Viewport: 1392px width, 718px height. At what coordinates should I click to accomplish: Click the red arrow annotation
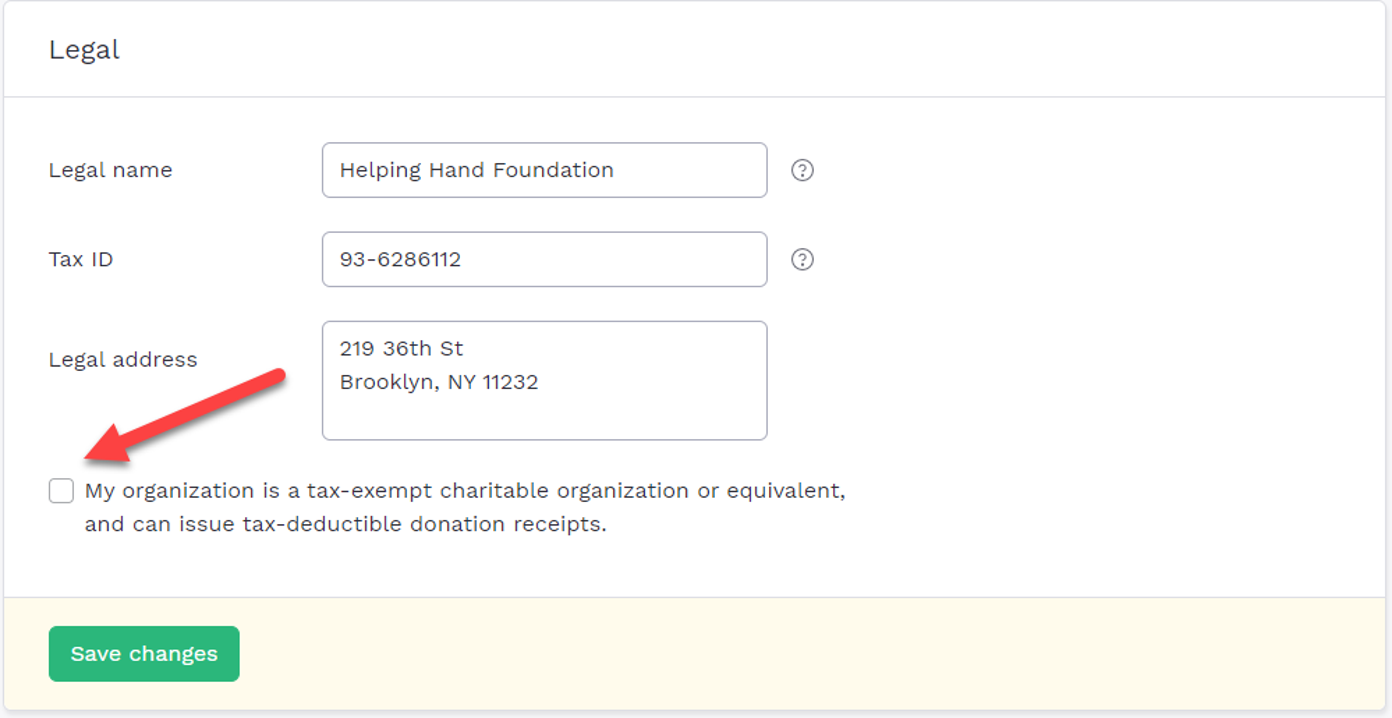pyautogui.click(x=185, y=417)
